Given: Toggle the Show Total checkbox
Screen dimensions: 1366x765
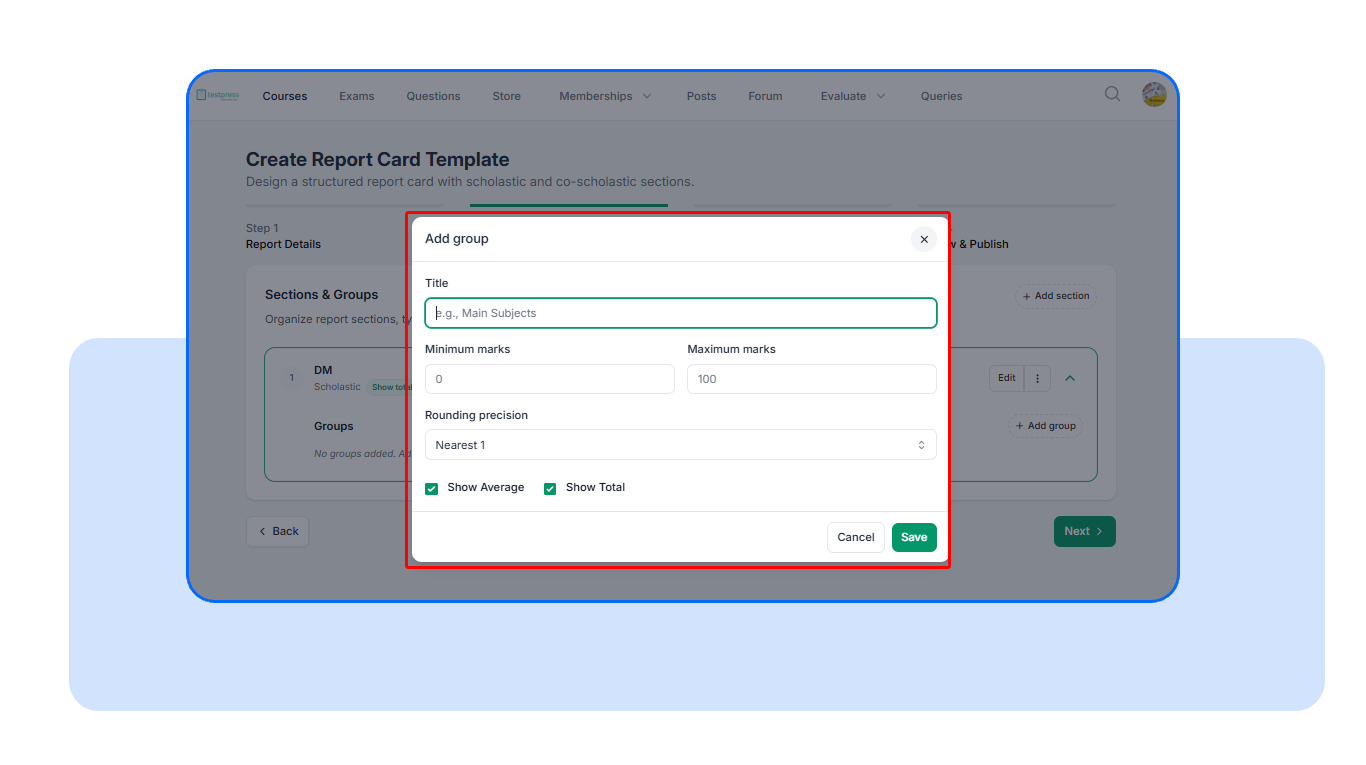Looking at the screenshot, I should click(x=550, y=488).
